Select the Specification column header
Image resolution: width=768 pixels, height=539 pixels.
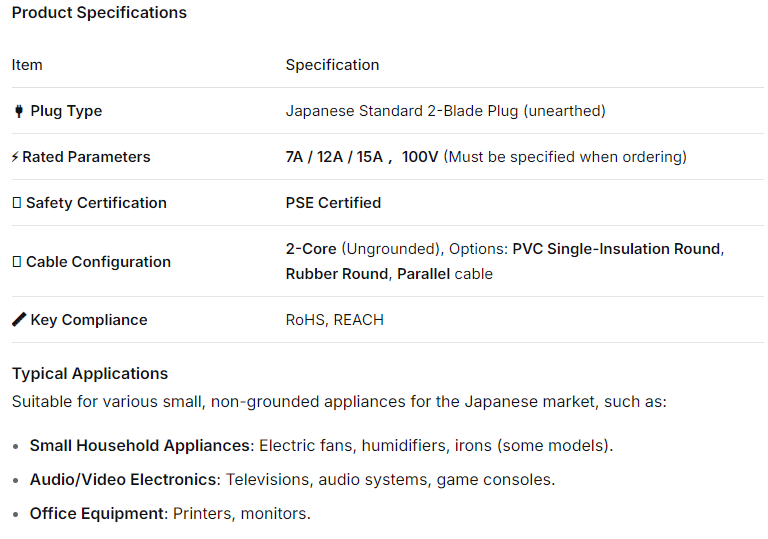coord(332,65)
